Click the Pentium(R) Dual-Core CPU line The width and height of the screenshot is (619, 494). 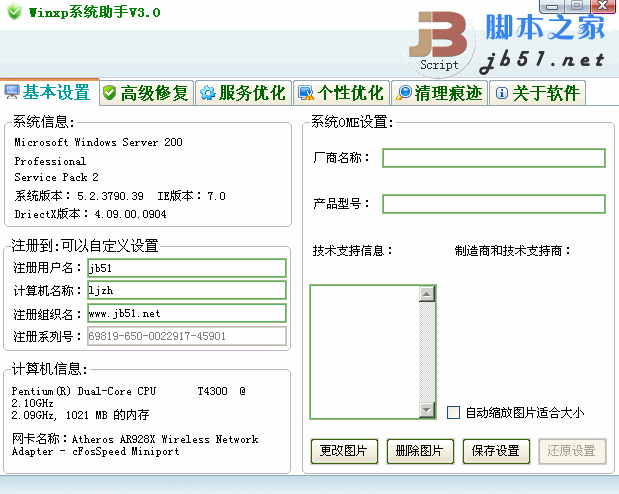(x=129, y=391)
